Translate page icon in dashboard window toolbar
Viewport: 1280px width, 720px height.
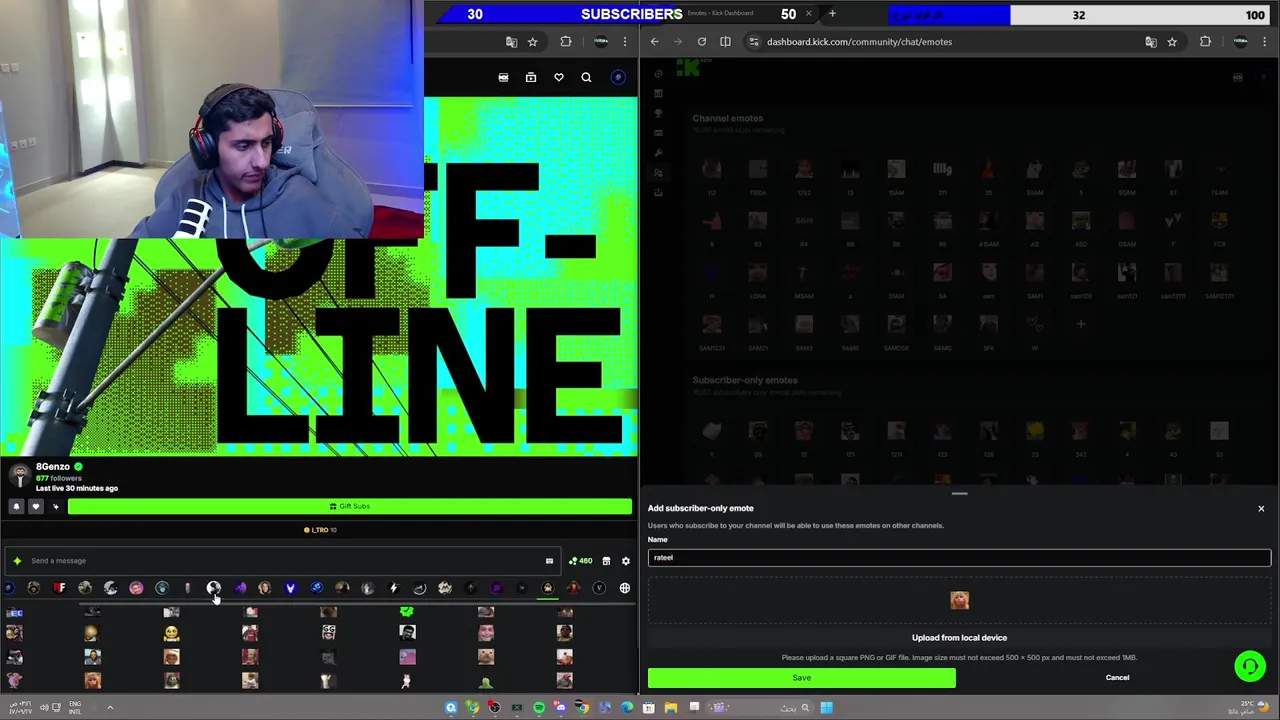click(x=1151, y=42)
